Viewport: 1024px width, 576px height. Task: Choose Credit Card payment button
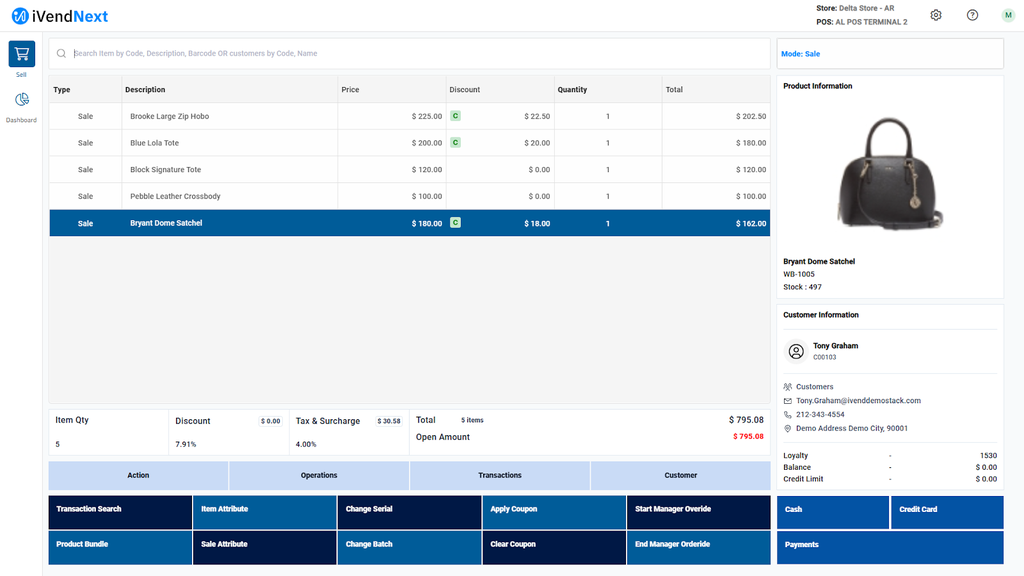point(946,510)
